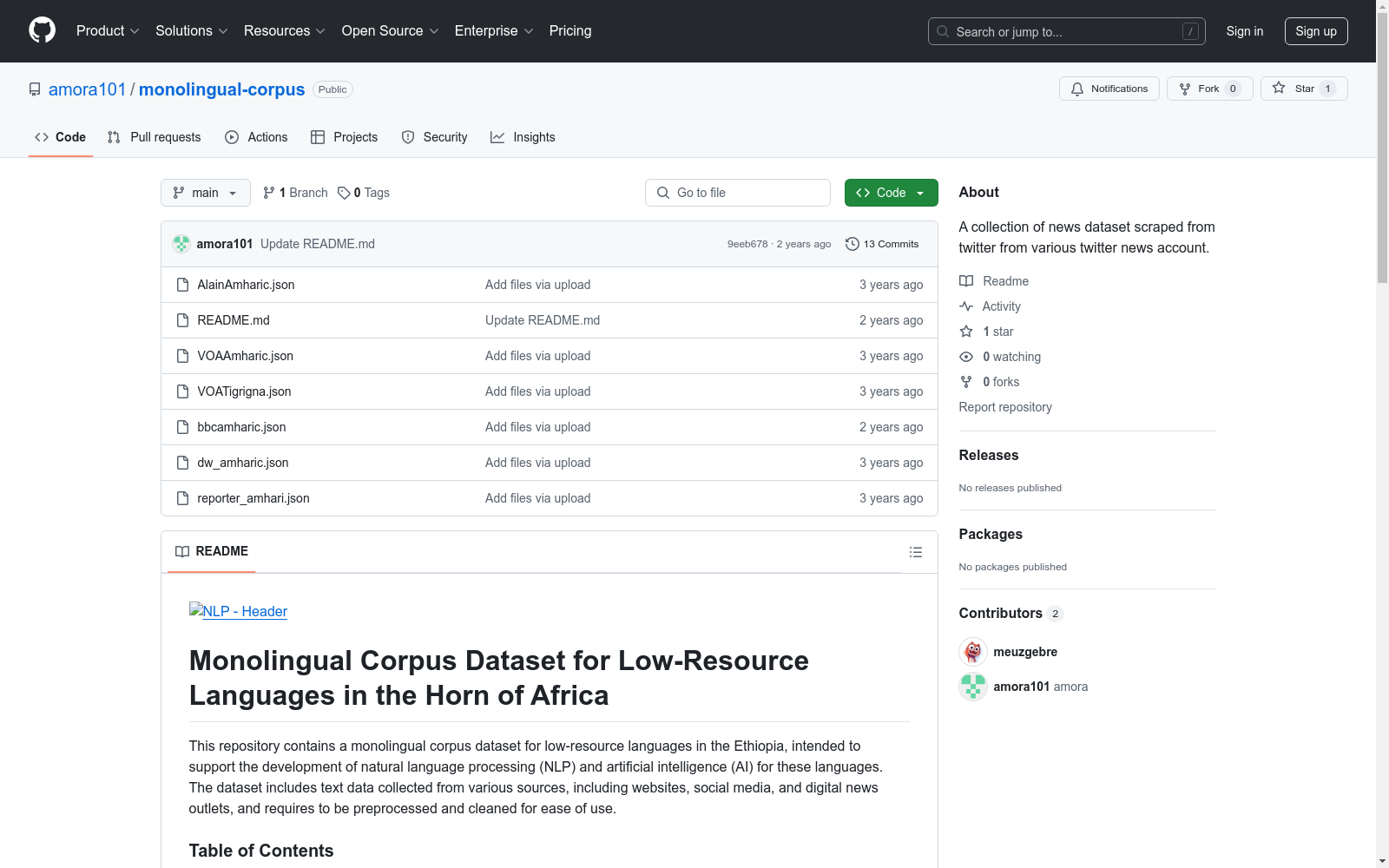The image size is (1389, 868).
Task: Click the magnifier icon in search bar
Action: pyautogui.click(x=943, y=31)
